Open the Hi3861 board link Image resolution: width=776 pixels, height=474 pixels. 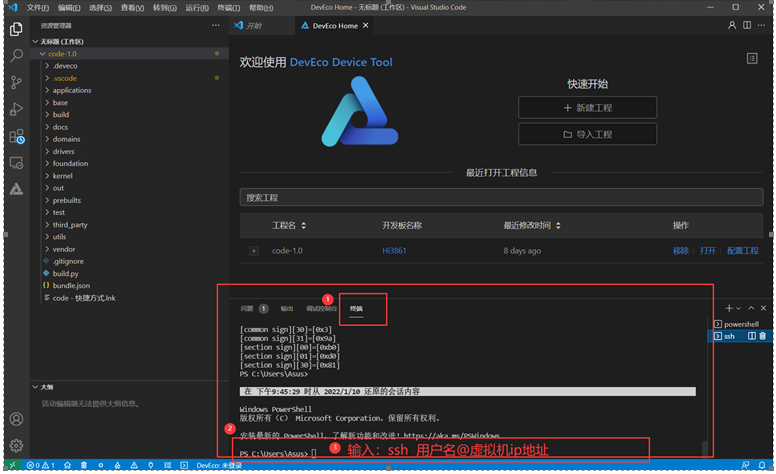pyautogui.click(x=394, y=251)
